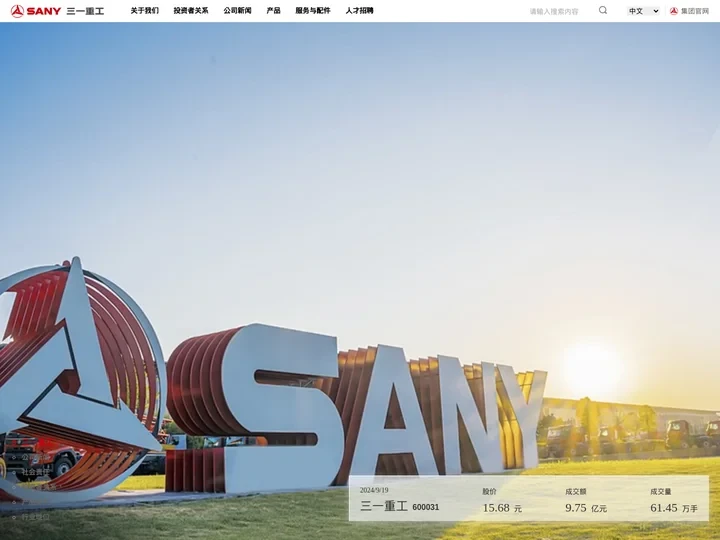Image resolution: width=720 pixels, height=540 pixels.
Task: Click the turnover value 9.75 亿元
Action: pyautogui.click(x=586, y=508)
